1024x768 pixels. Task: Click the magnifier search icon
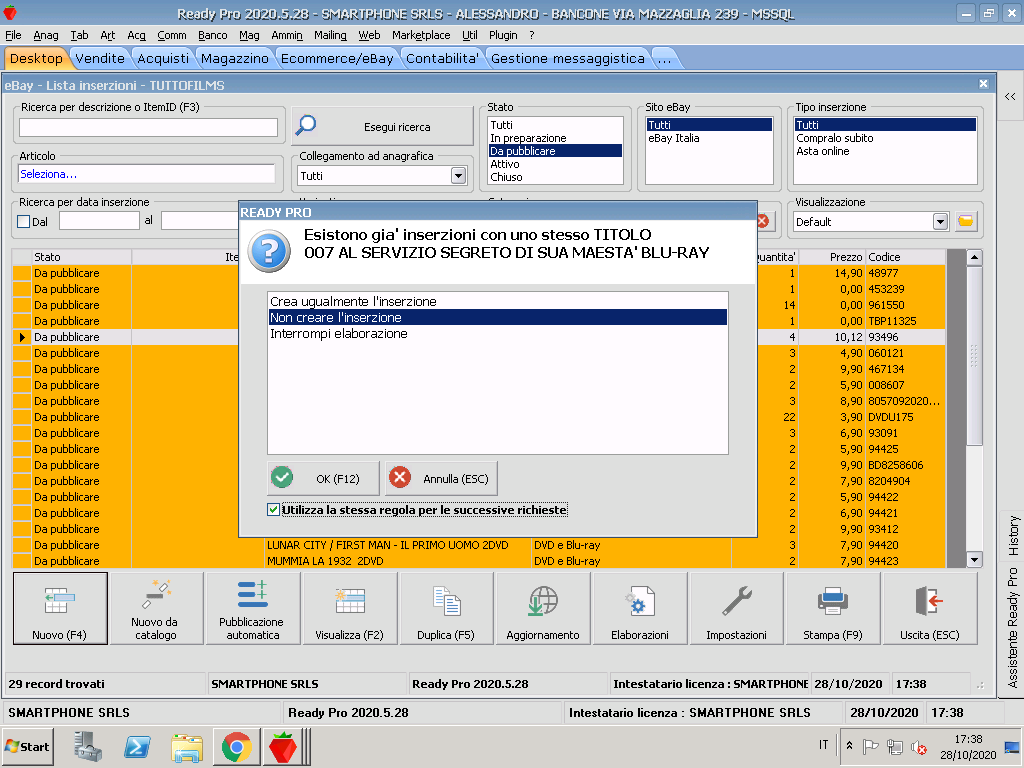click(306, 125)
